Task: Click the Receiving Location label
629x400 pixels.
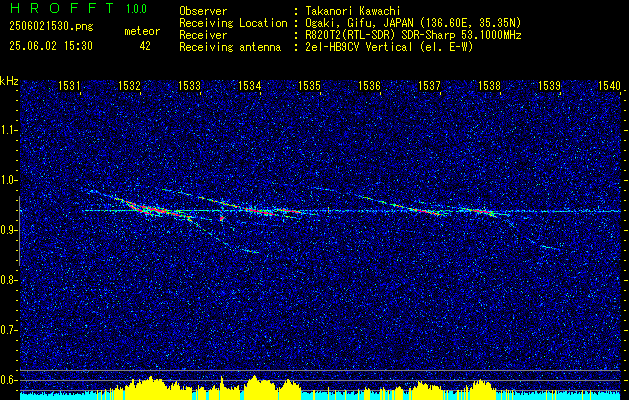Action: click(233, 23)
